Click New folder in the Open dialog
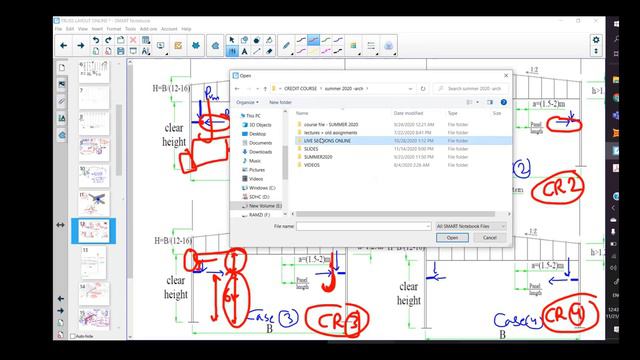640x360 pixels. tap(280, 102)
